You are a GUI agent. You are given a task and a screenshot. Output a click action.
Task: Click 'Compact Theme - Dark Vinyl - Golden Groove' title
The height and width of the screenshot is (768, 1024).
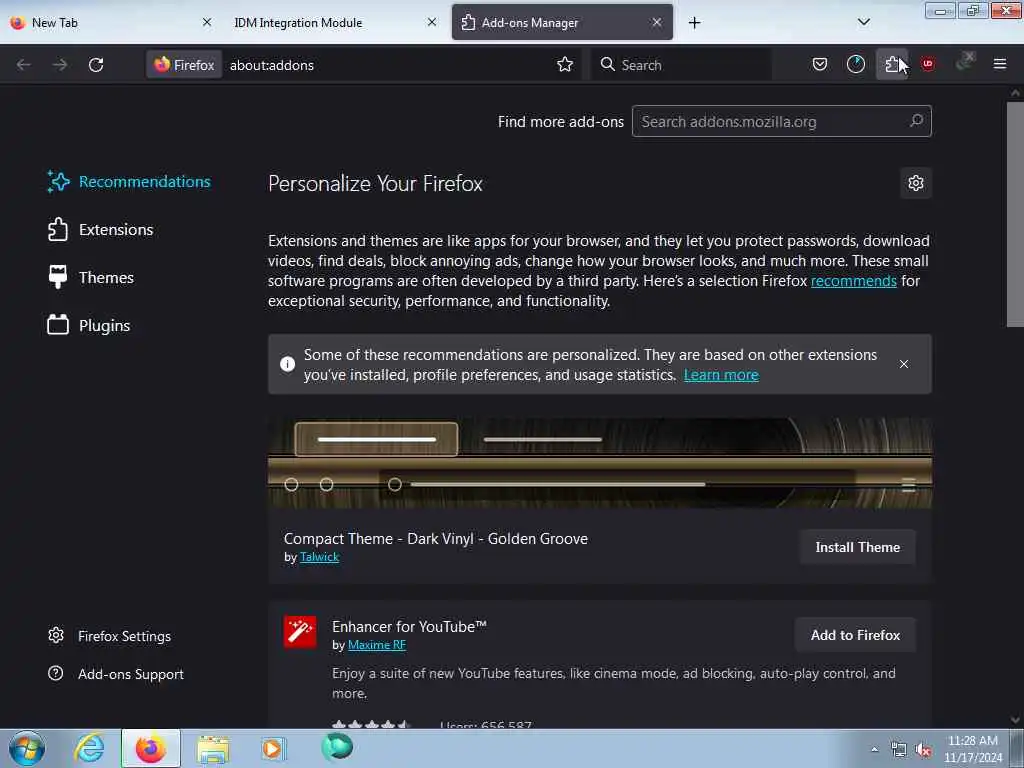pos(436,539)
